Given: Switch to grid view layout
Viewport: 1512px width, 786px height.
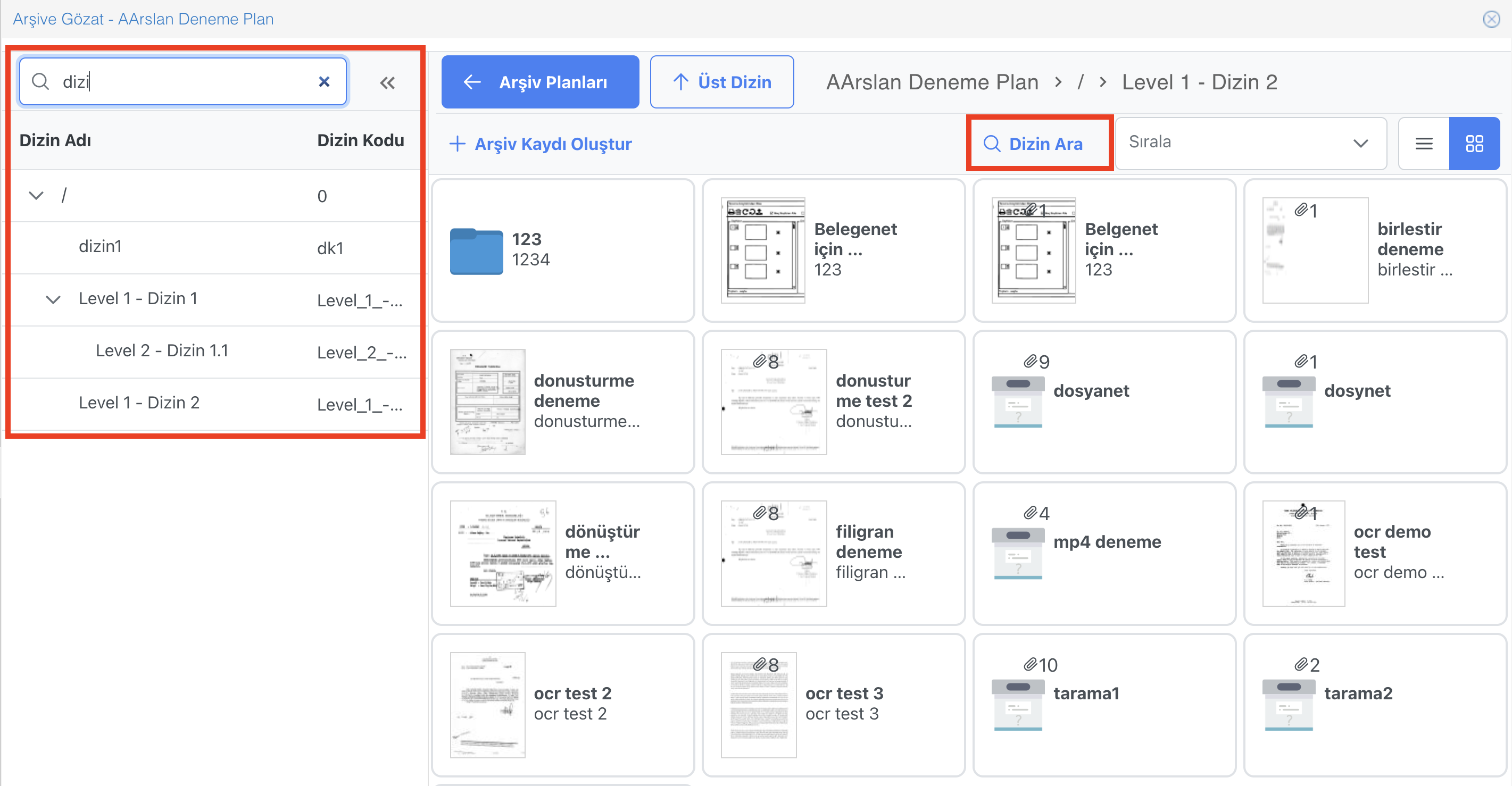Looking at the screenshot, I should tap(1474, 144).
